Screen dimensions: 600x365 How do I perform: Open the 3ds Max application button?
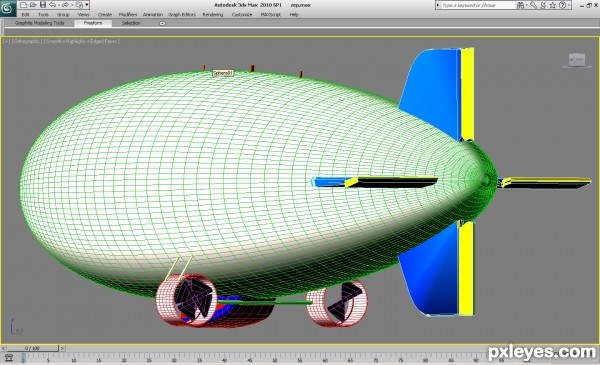(8, 8)
